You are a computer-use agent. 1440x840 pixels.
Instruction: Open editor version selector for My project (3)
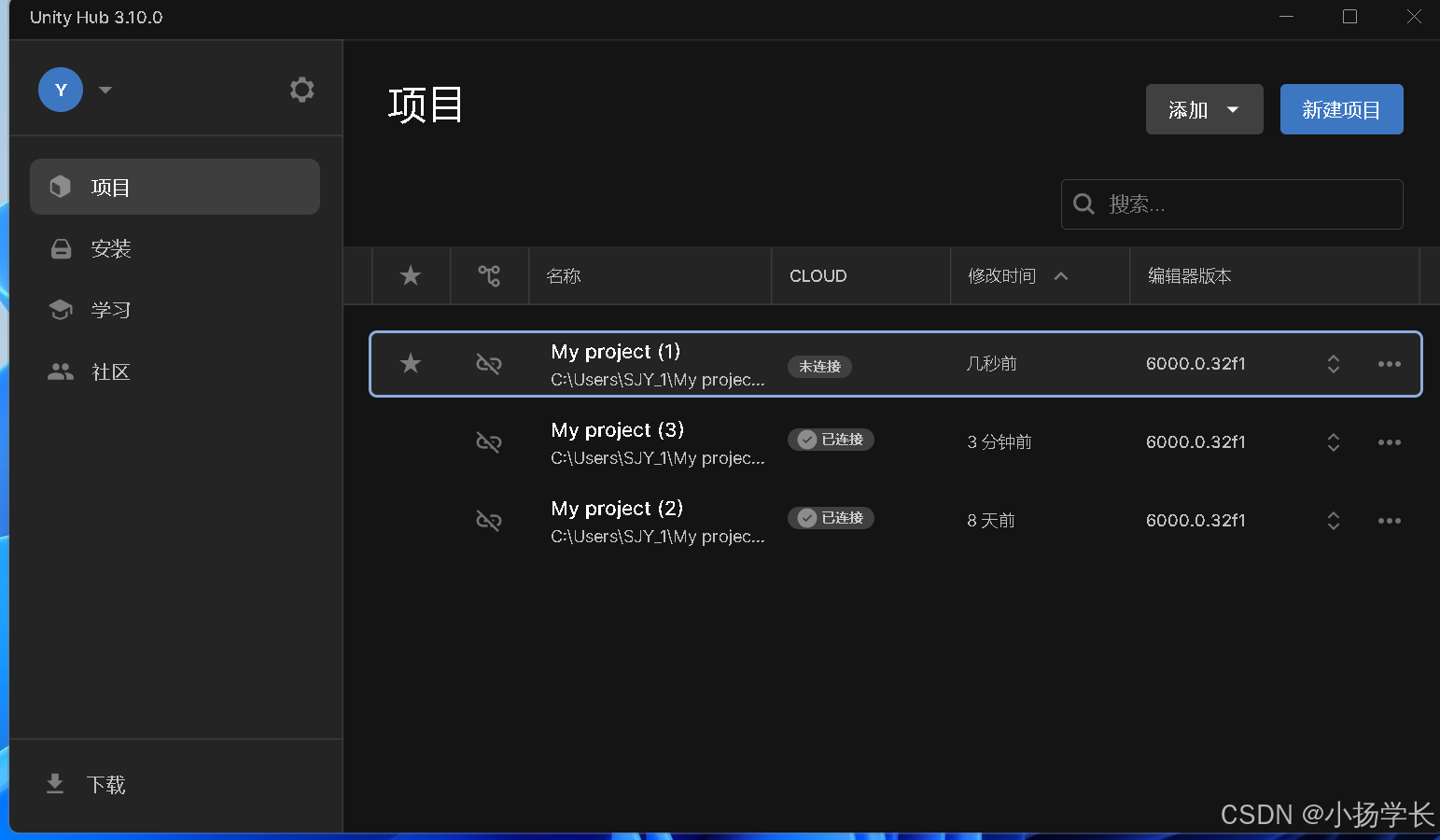1334,442
